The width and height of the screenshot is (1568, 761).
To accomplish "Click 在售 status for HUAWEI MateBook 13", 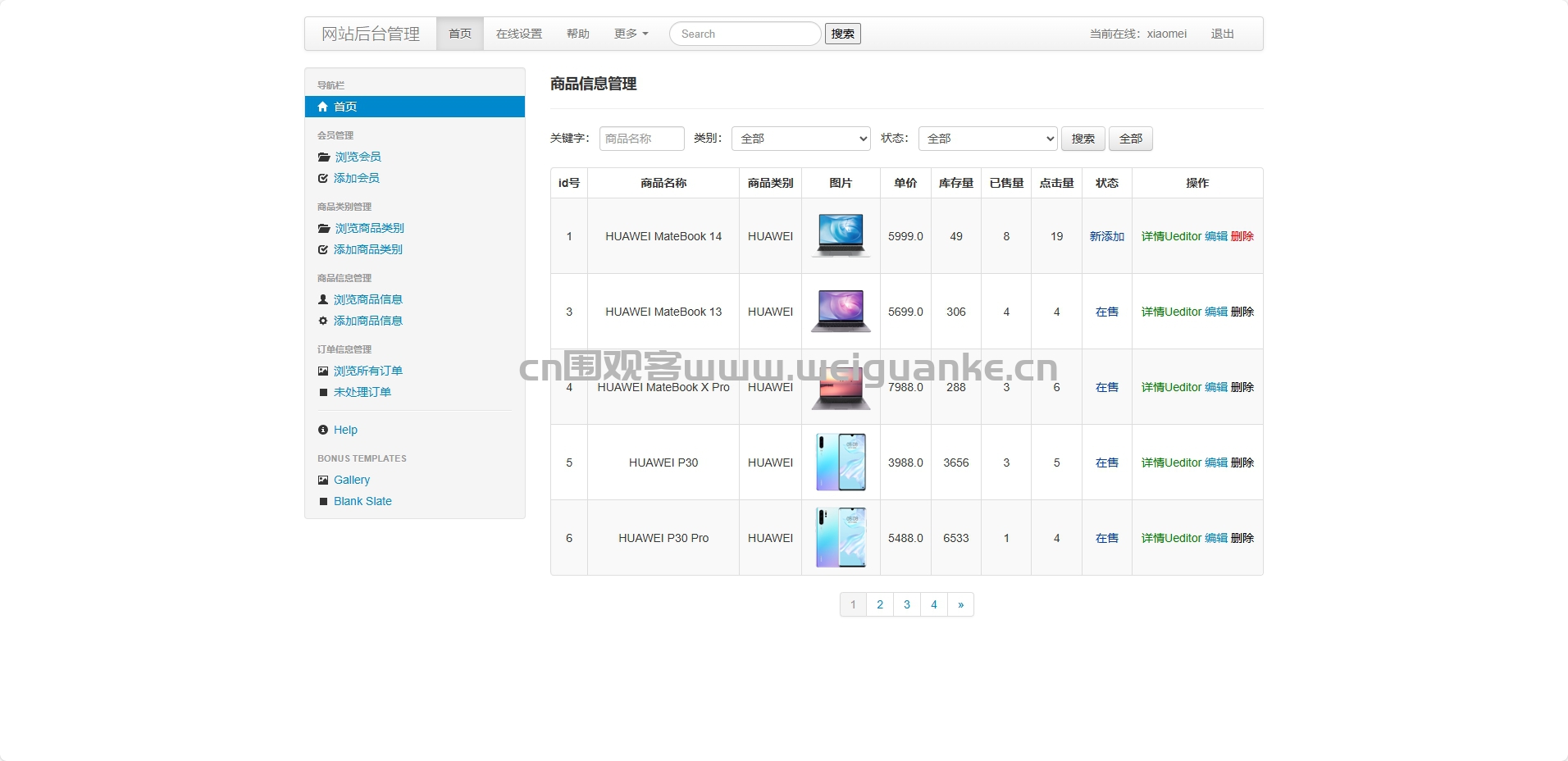I will (x=1107, y=312).
